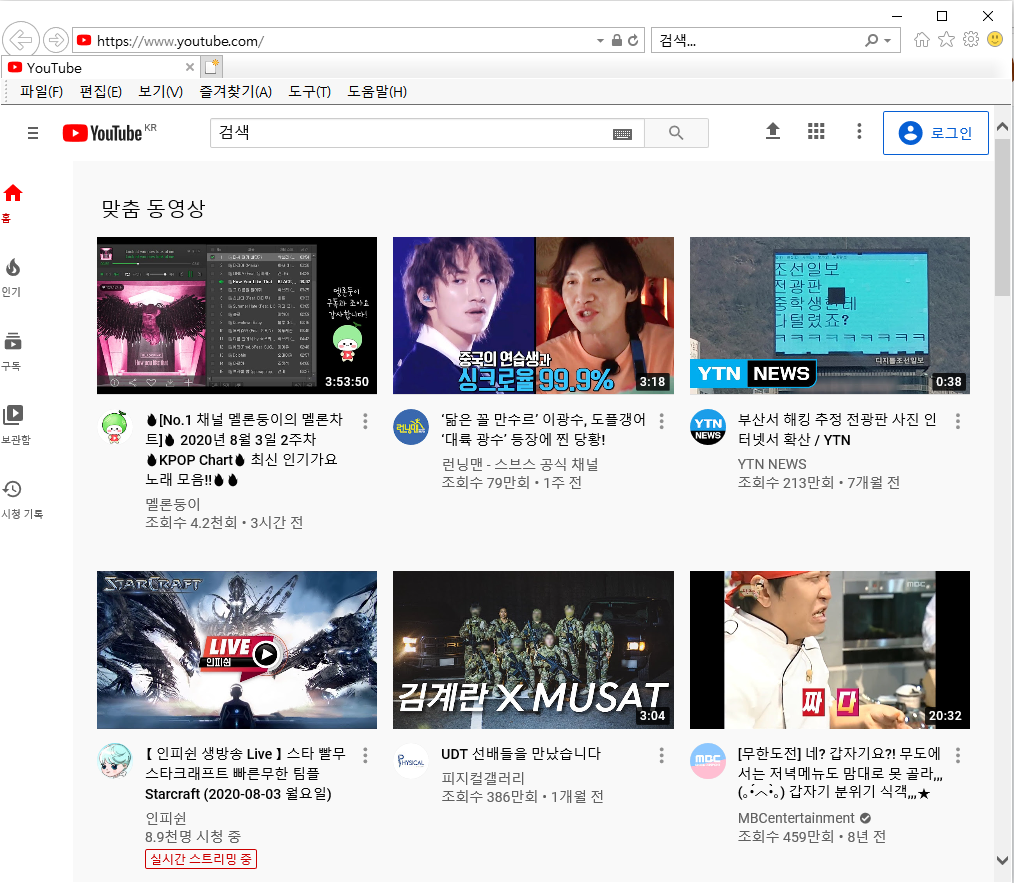The height and width of the screenshot is (883, 1014).
Task: Open the StarCraft LIVE stream thumbnail
Action: [237, 650]
